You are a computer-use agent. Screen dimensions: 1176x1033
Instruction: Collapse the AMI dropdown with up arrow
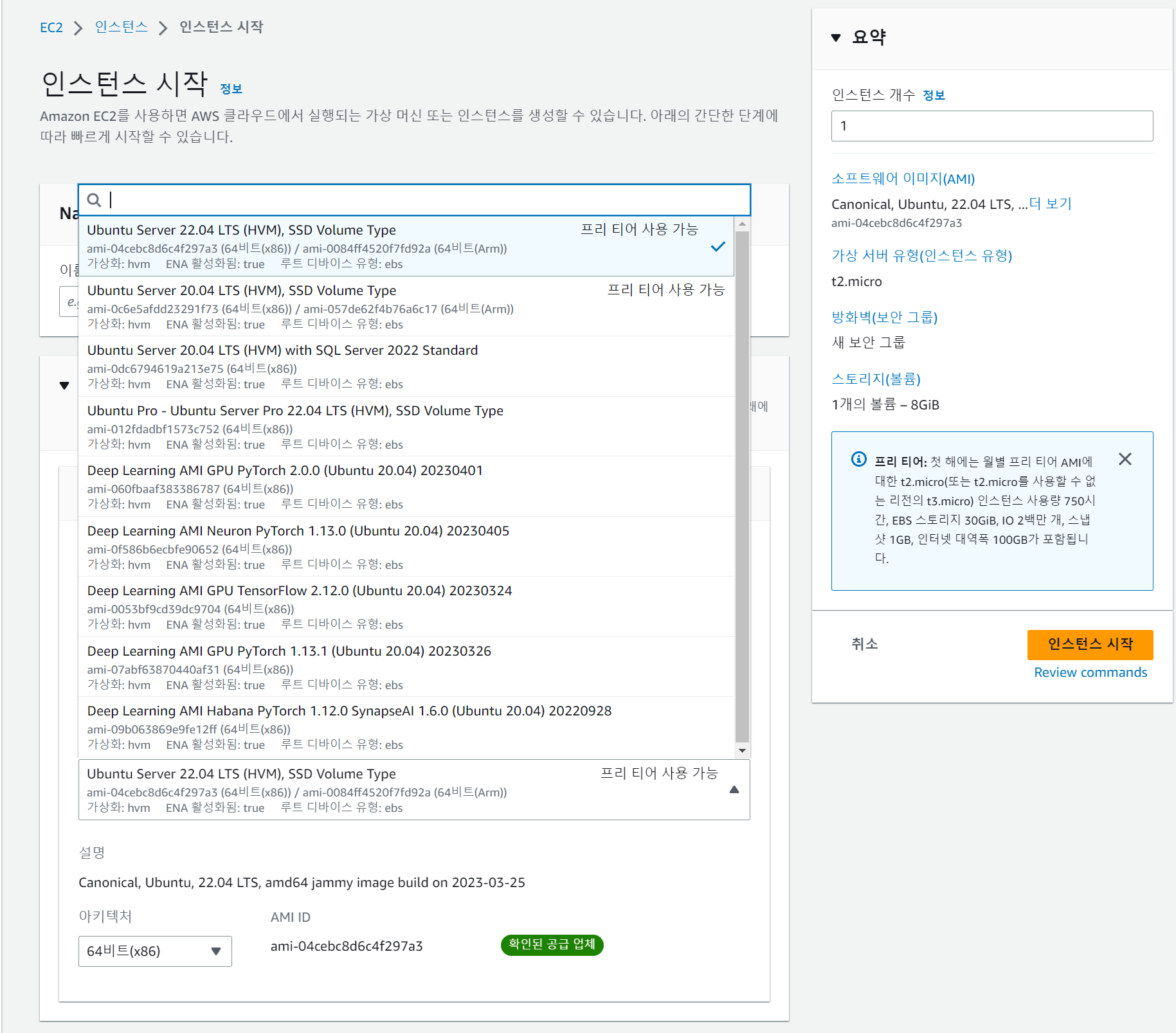click(x=734, y=789)
